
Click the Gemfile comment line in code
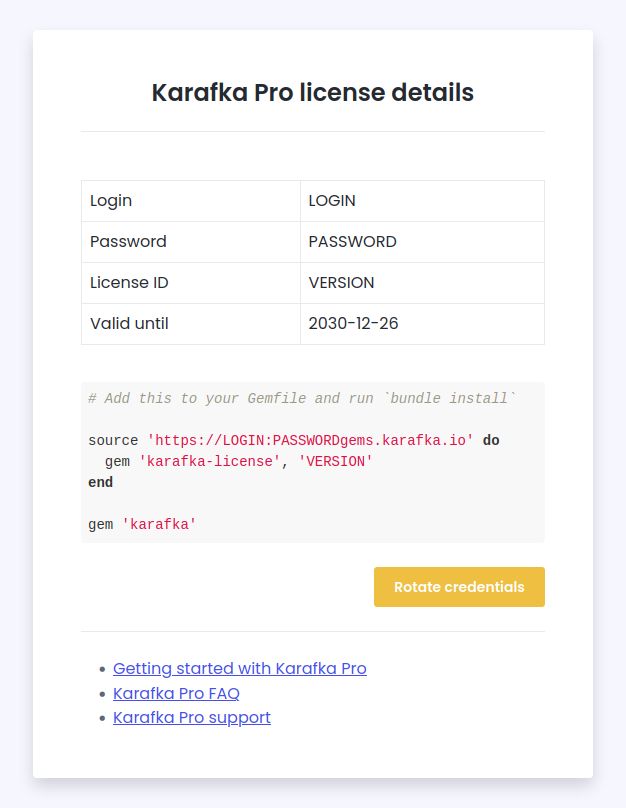click(302, 398)
